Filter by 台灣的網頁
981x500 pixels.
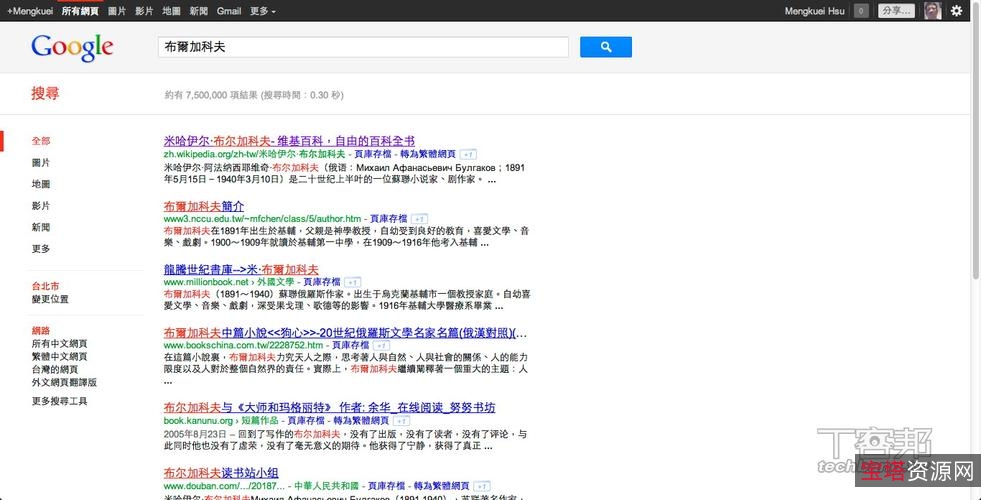pos(55,370)
